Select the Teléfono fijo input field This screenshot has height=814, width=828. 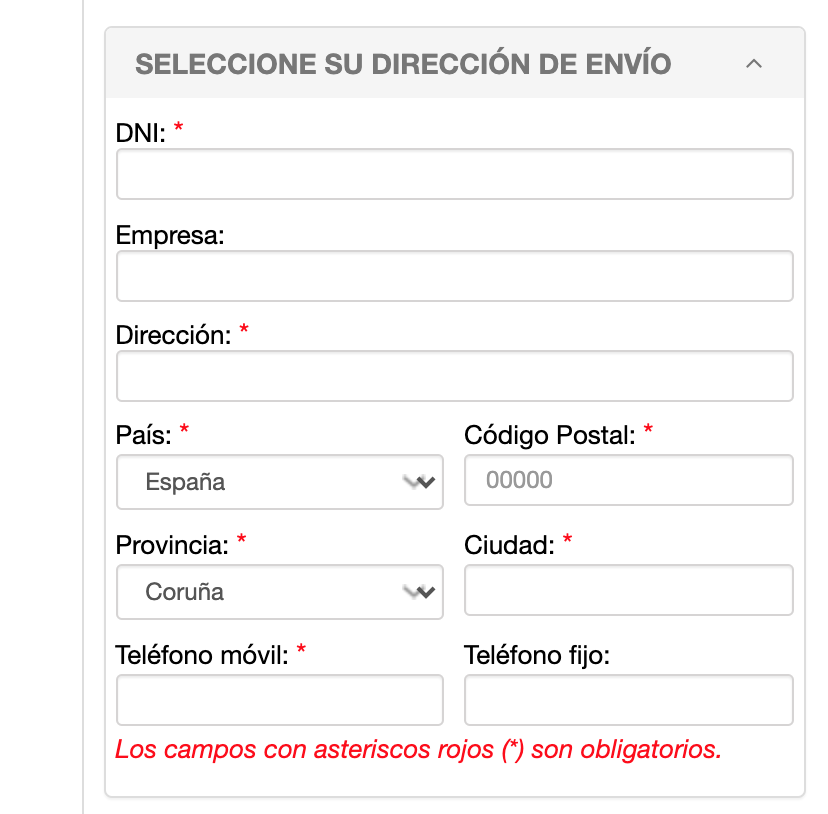coord(628,700)
